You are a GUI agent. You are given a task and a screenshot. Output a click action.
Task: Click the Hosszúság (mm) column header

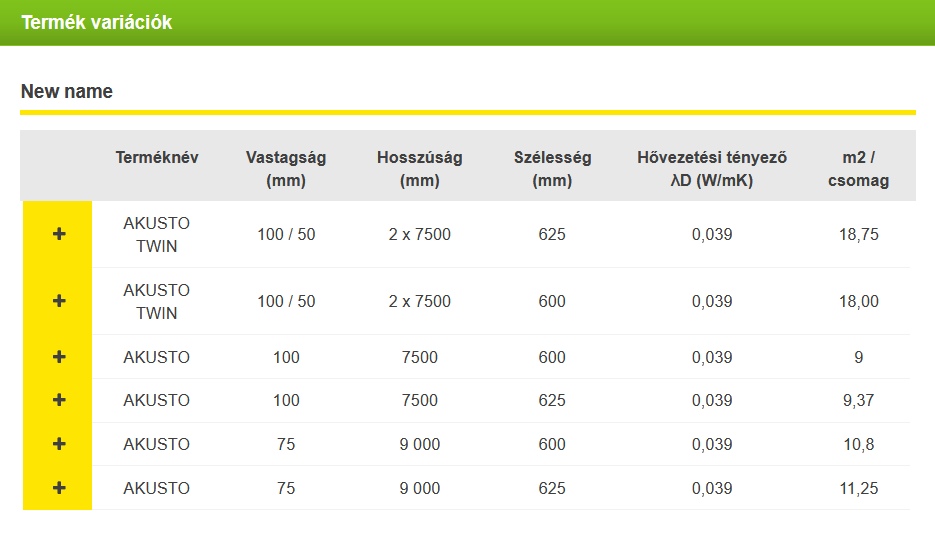419,169
